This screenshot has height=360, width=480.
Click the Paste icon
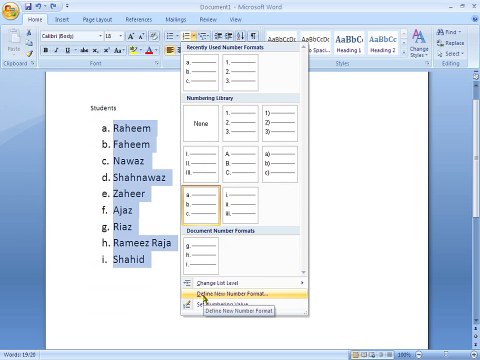[x=14, y=37]
